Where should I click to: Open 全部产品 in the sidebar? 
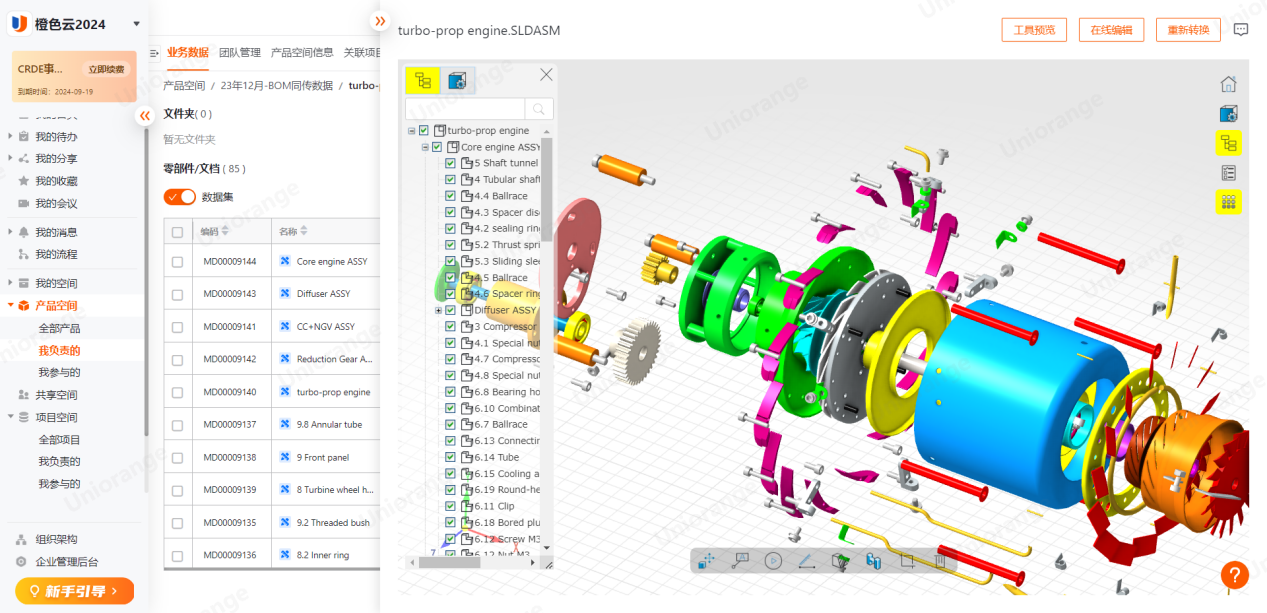tap(59, 328)
